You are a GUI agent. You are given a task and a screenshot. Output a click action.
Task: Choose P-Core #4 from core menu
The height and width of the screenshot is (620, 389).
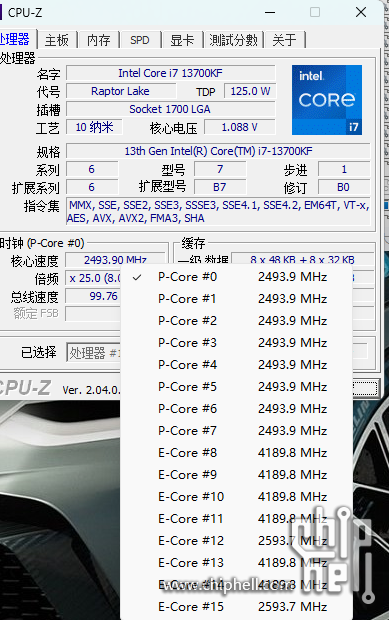click(236, 365)
